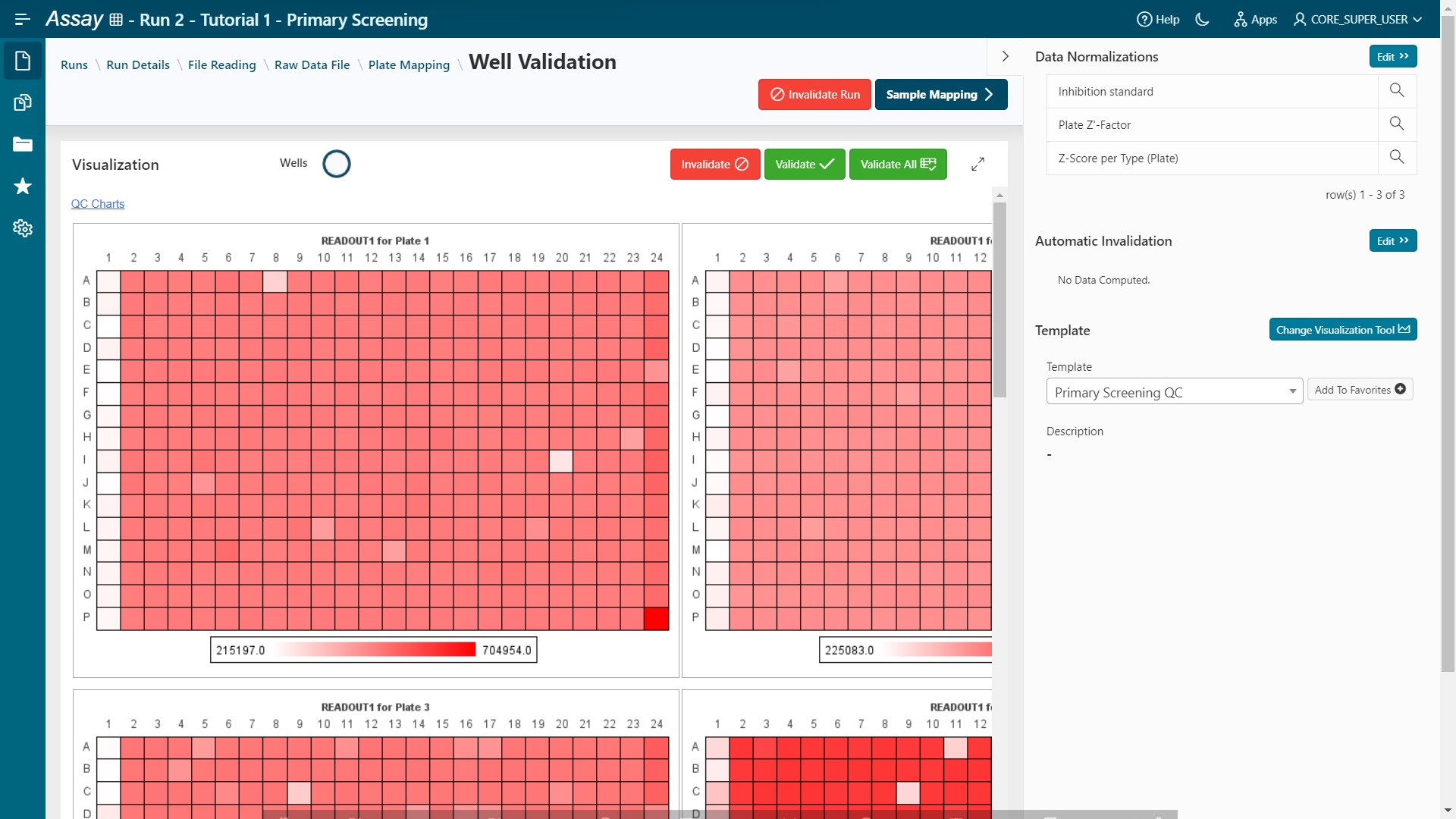
Task: Click the green Validate button
Action: point(805,165)
